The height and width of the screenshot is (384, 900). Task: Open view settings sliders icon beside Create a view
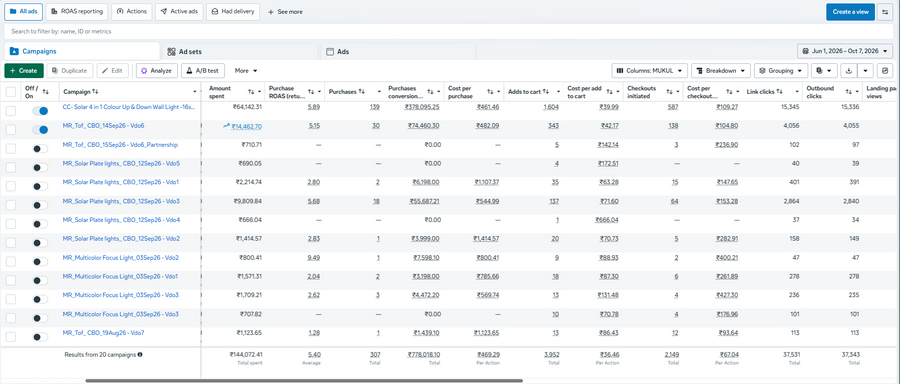tap(885, 11)
